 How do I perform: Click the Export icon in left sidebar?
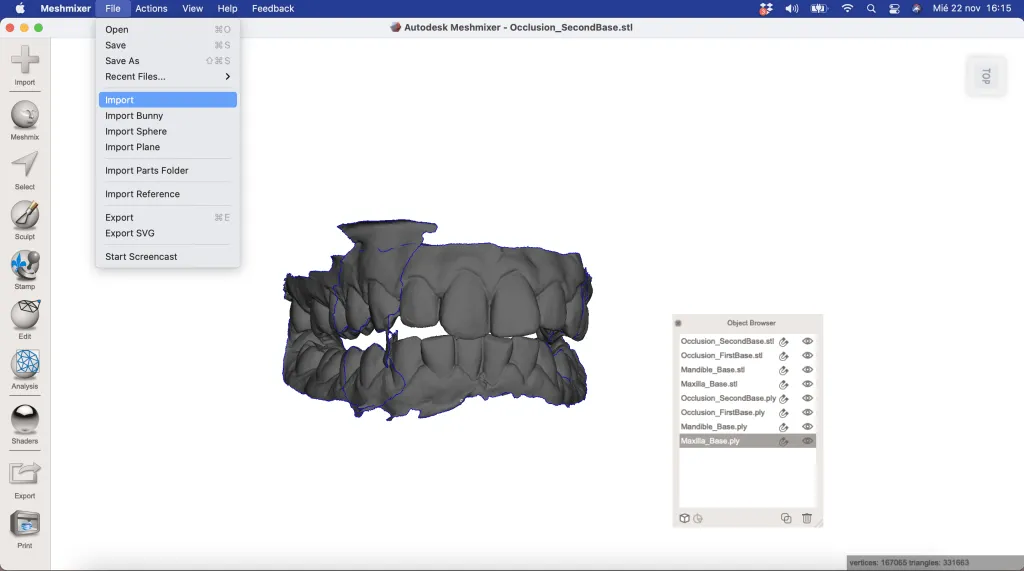click(x=25, y=480)
